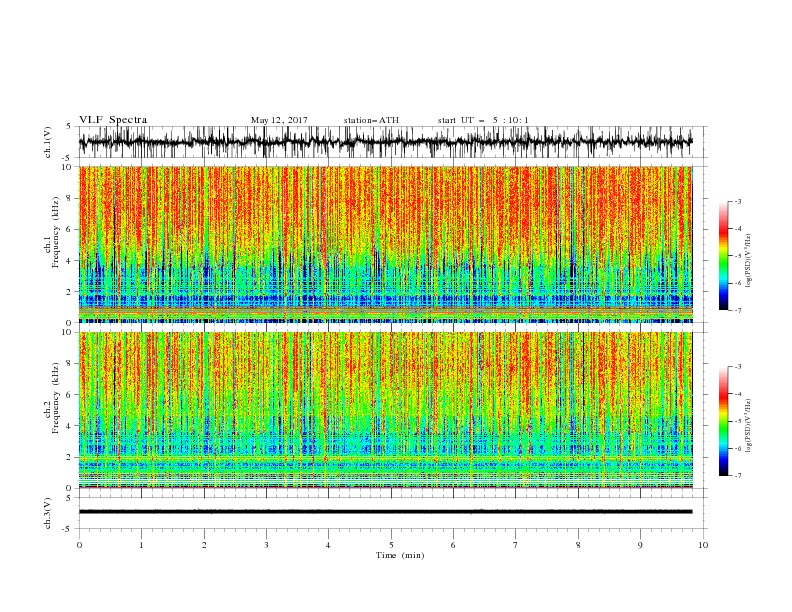
Task: Click time axis tick label "5"
Action: pyautogui.click(x=391, y=545)
